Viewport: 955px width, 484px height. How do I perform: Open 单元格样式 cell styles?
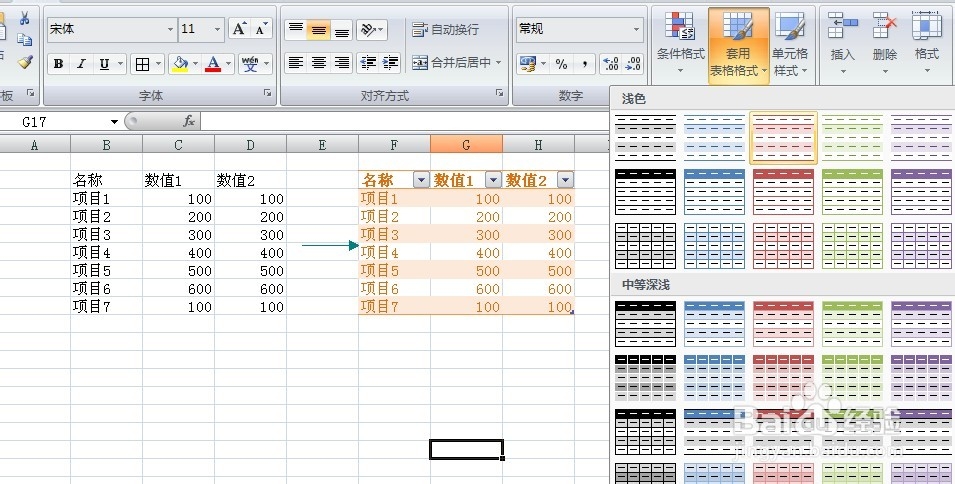pos(790,44)
